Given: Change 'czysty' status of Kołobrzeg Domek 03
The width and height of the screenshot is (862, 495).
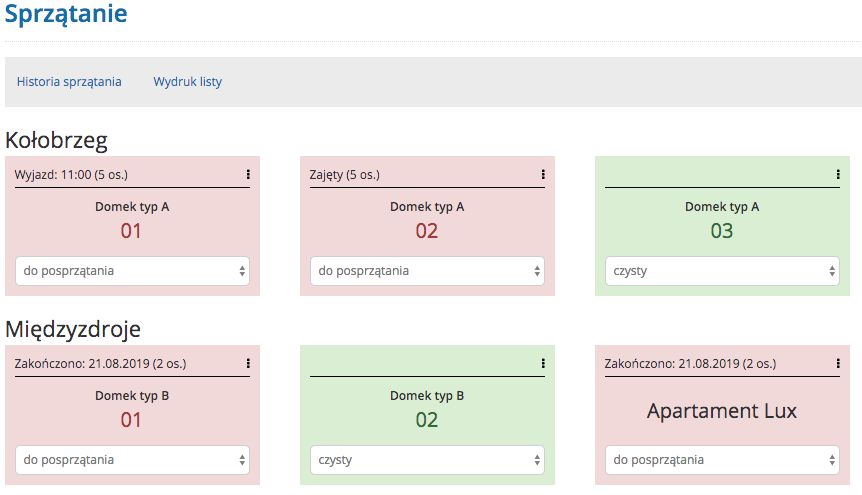Looking at the screenshot, I should (x=722, y=271).
